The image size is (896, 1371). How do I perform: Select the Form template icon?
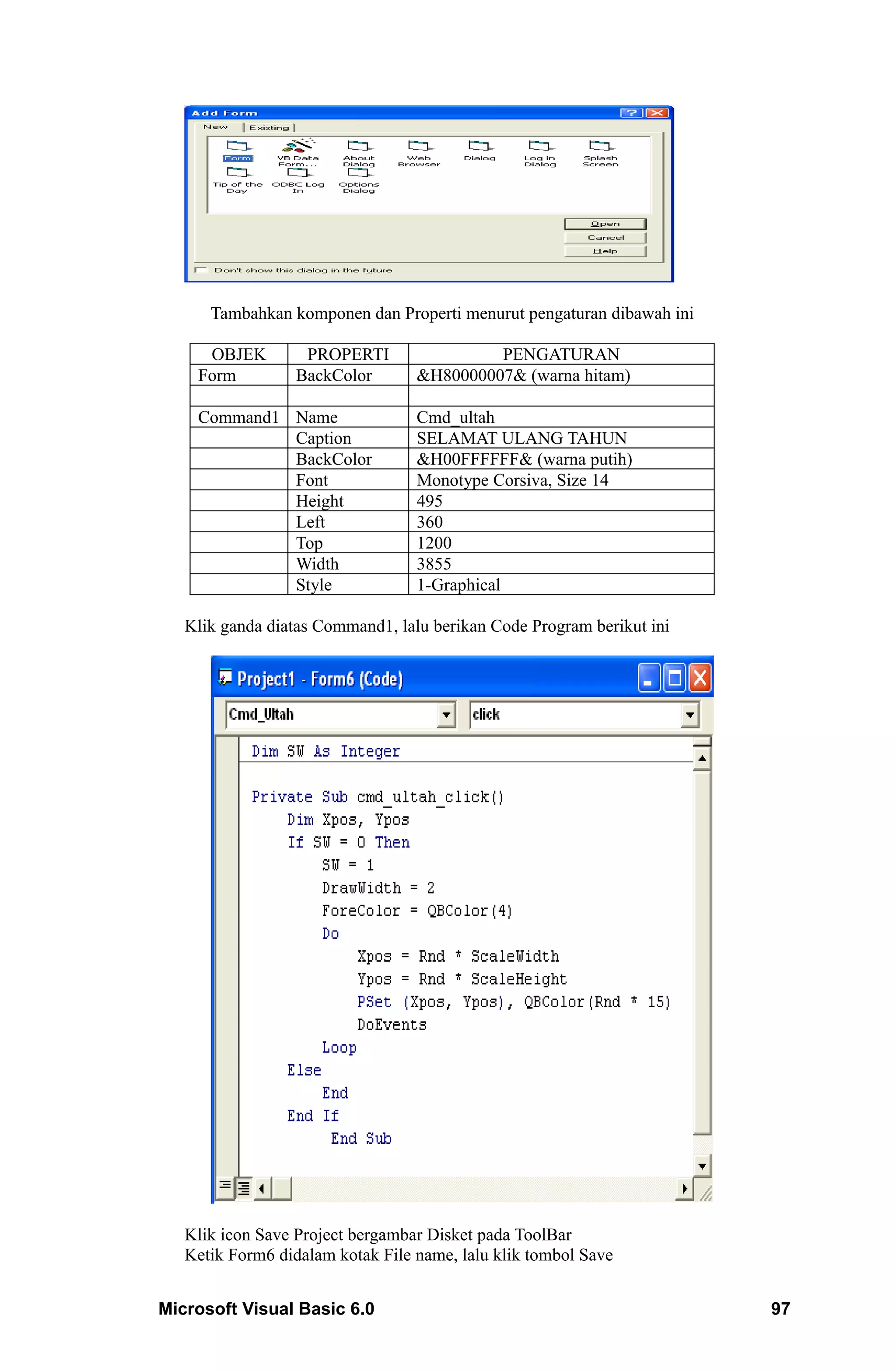[x=237, y=146]
